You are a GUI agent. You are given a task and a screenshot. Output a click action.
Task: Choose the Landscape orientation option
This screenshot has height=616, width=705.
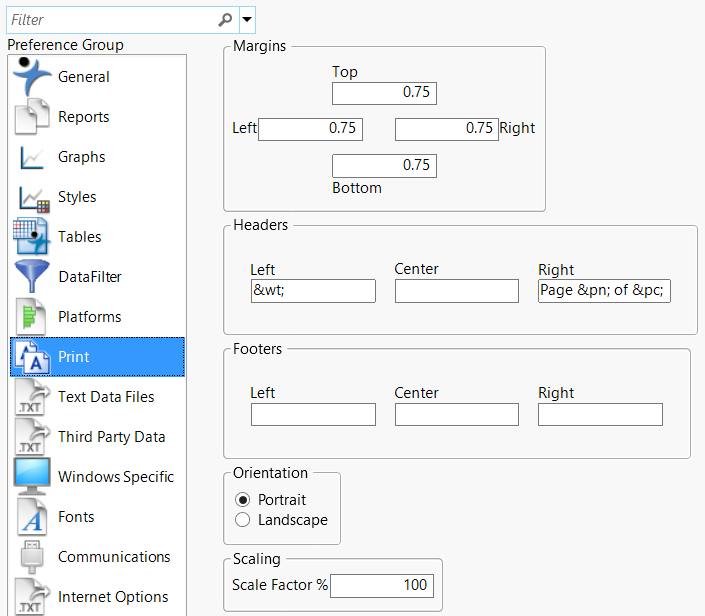click(x=242, y=520)
